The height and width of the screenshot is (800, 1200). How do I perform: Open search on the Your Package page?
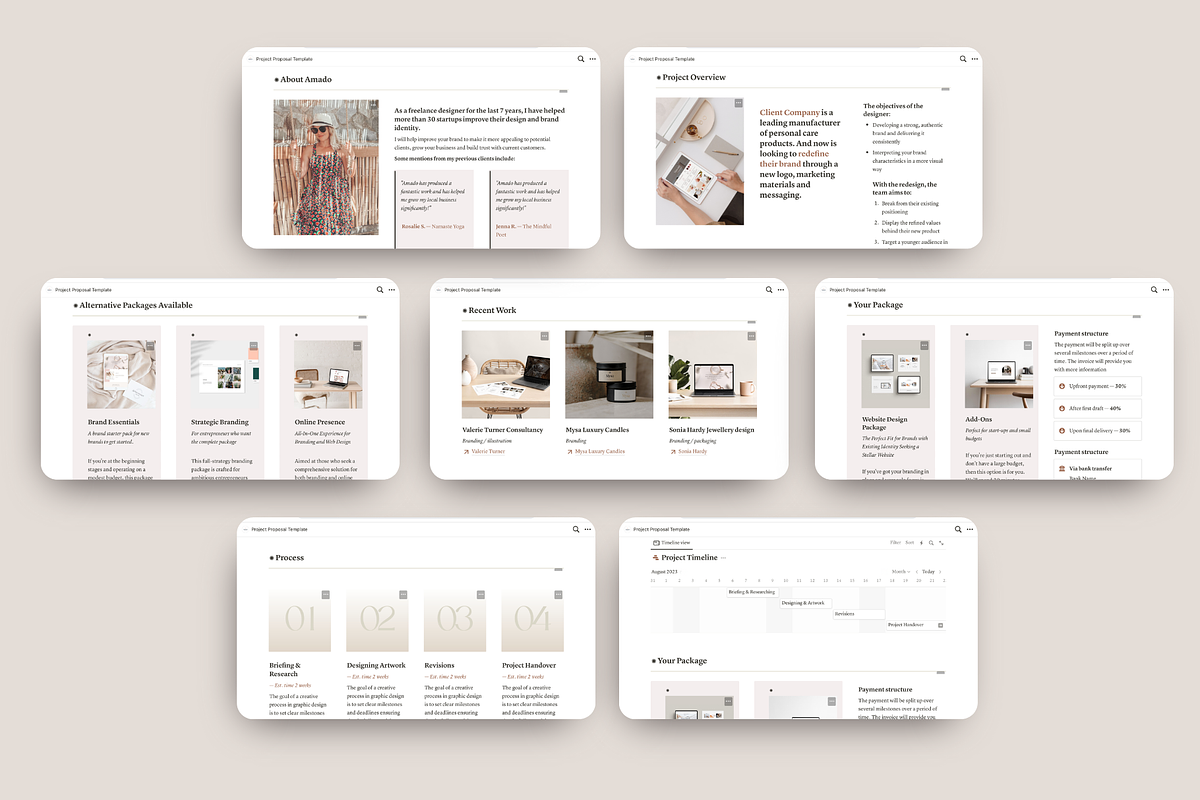(x=1153, y=289)
